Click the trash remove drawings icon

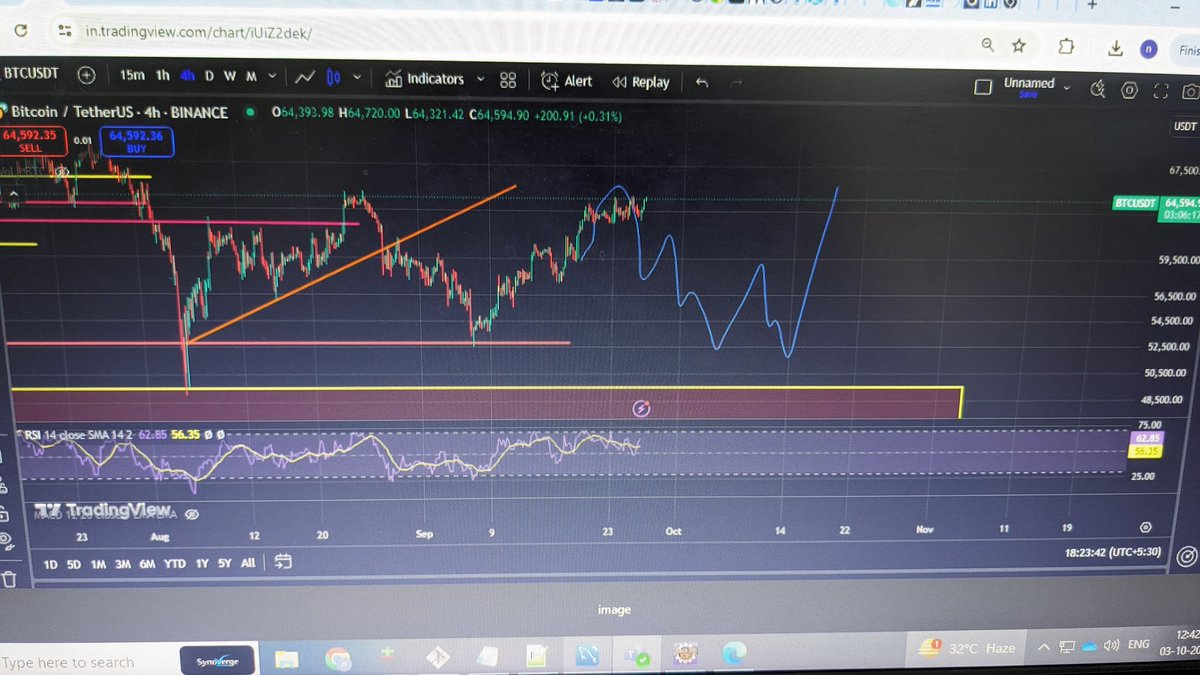point(9,580)
